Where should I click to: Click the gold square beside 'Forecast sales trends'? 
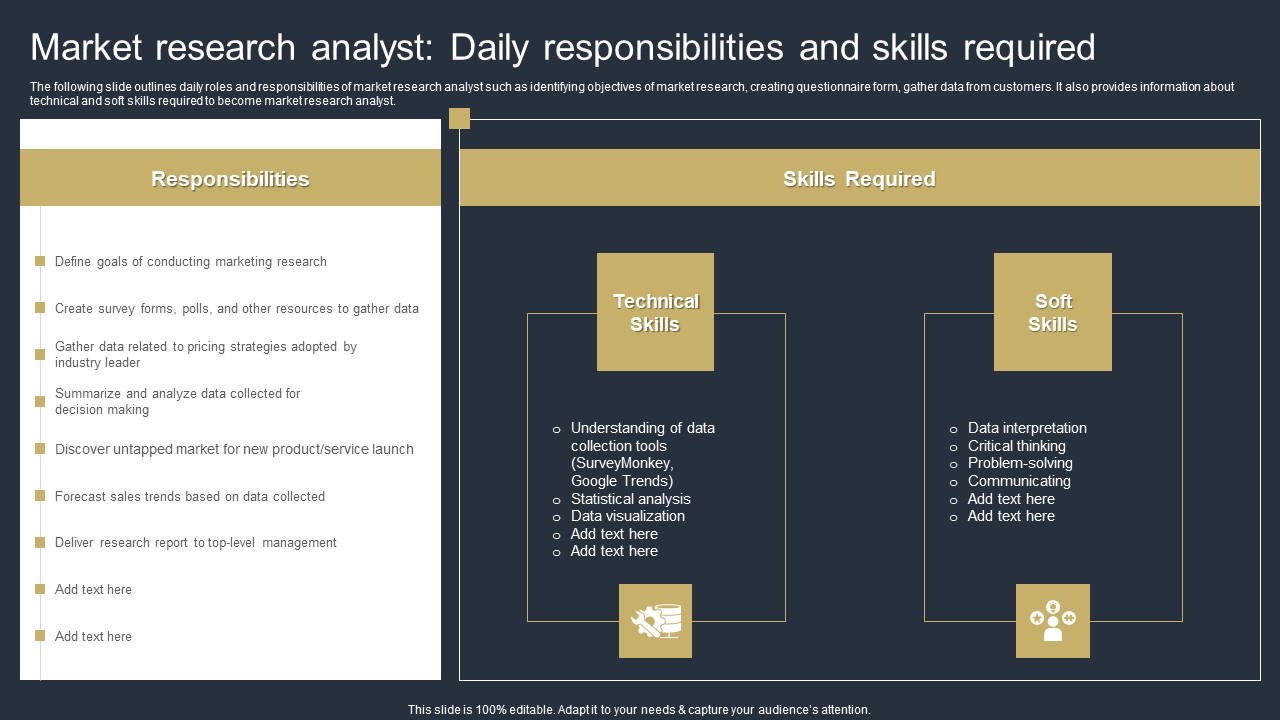click(x=40, y=495)
